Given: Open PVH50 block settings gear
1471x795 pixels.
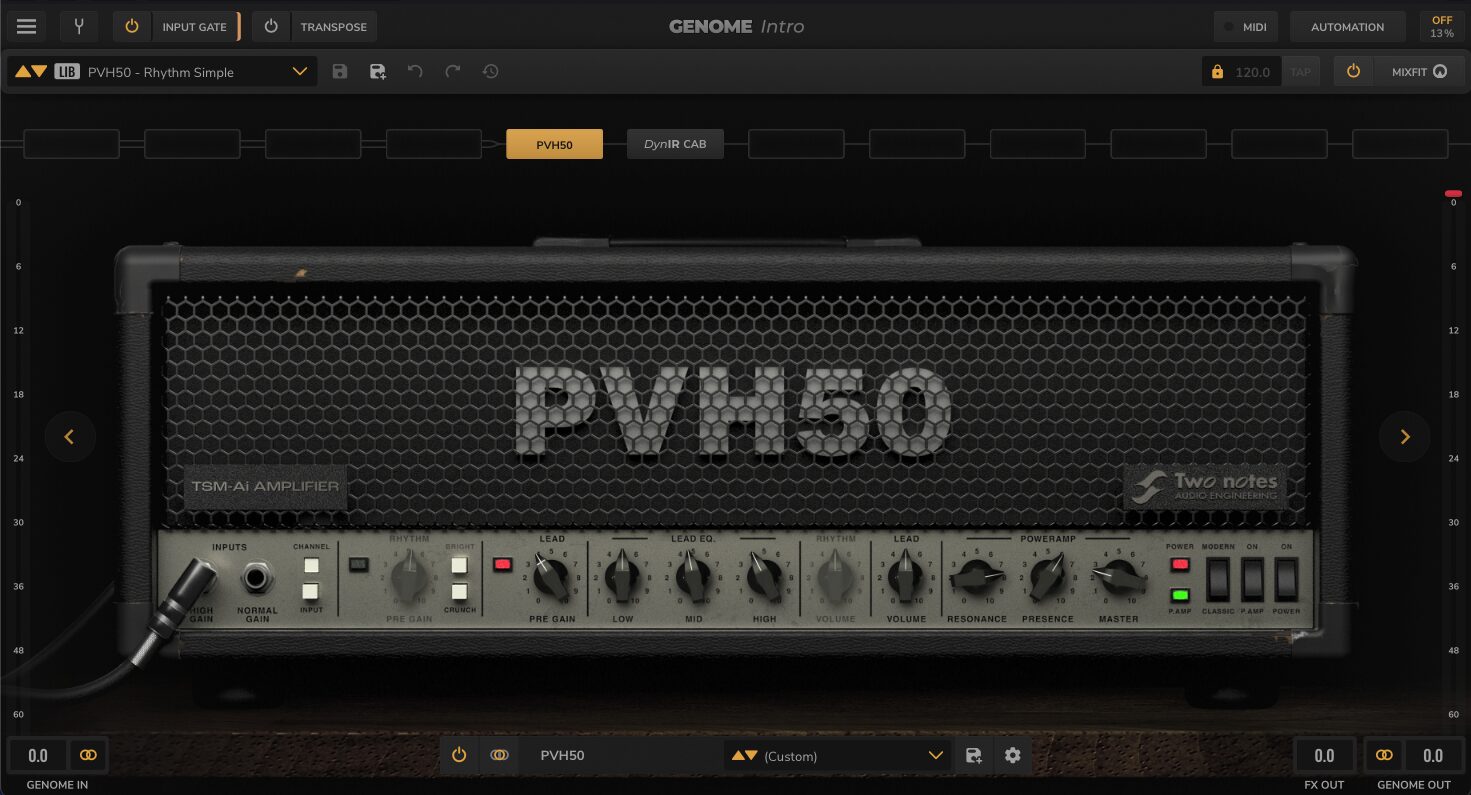Looking at the screenshot, I should pyautogui.click(x=1012, y=756).
